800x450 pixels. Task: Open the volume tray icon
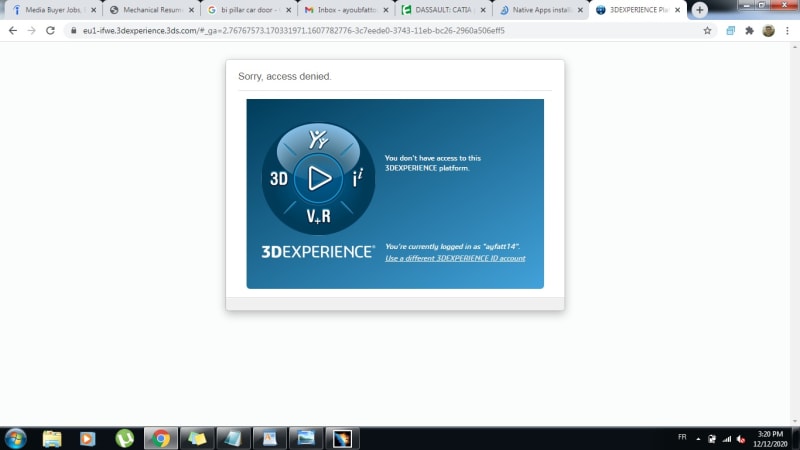[741, 439]
